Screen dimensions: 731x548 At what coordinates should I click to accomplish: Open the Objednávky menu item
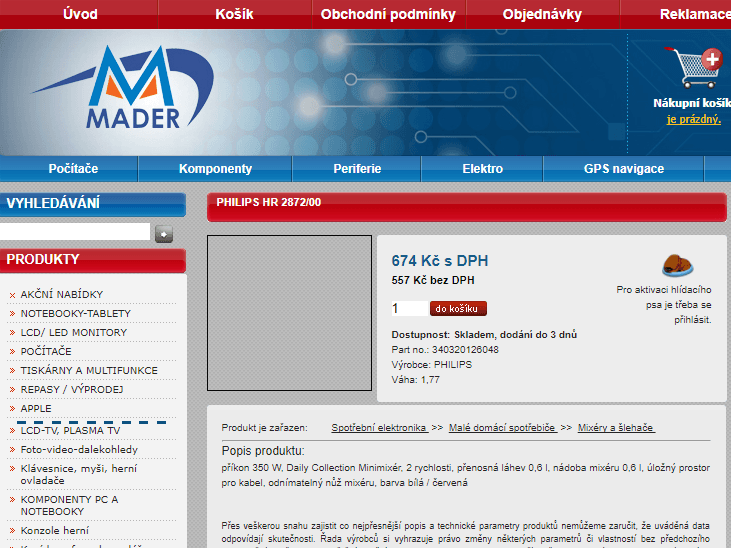(542, 14)
